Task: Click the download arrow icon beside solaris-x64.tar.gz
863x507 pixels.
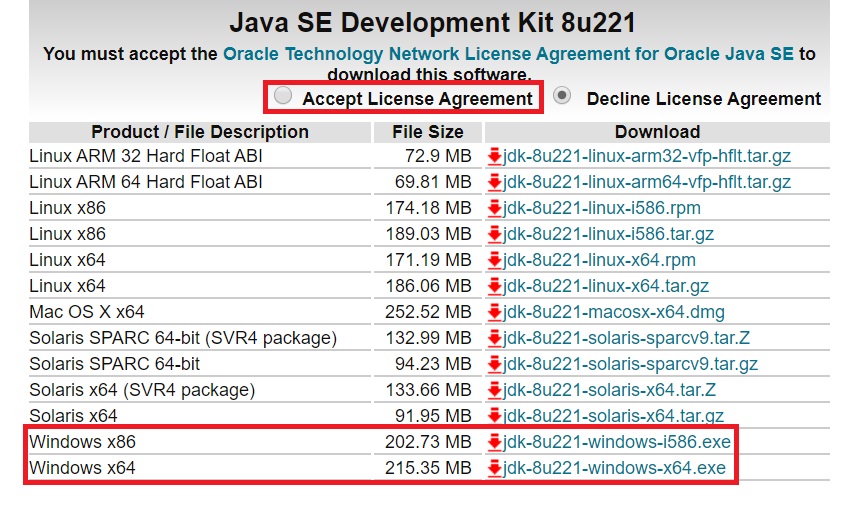Action: coord(494,416)
